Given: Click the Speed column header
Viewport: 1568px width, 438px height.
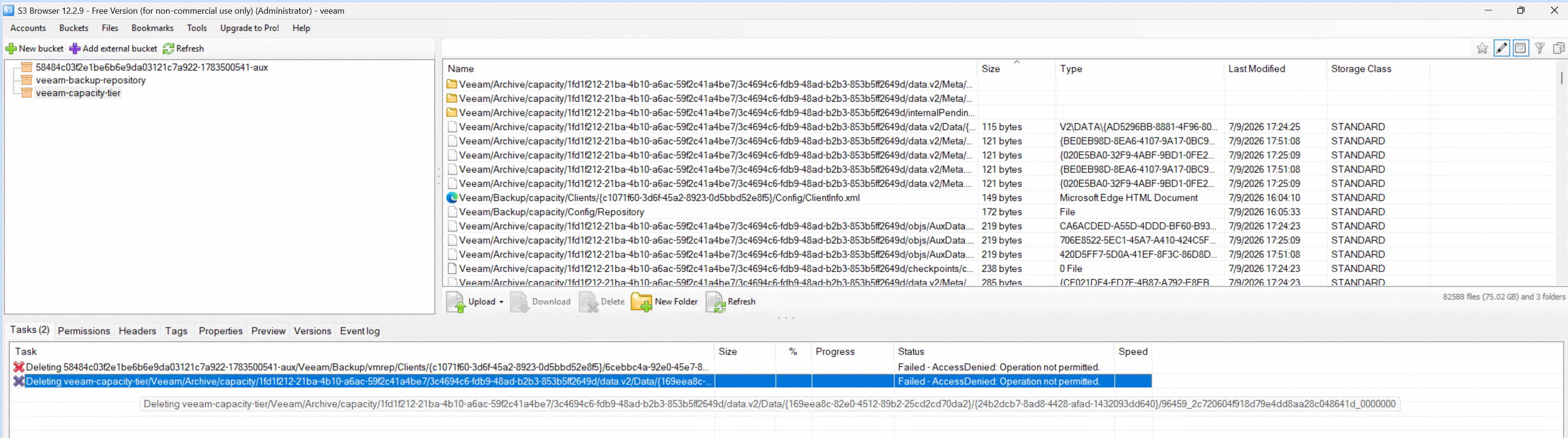Looking at the screenshot, I should coord(1133,352).
